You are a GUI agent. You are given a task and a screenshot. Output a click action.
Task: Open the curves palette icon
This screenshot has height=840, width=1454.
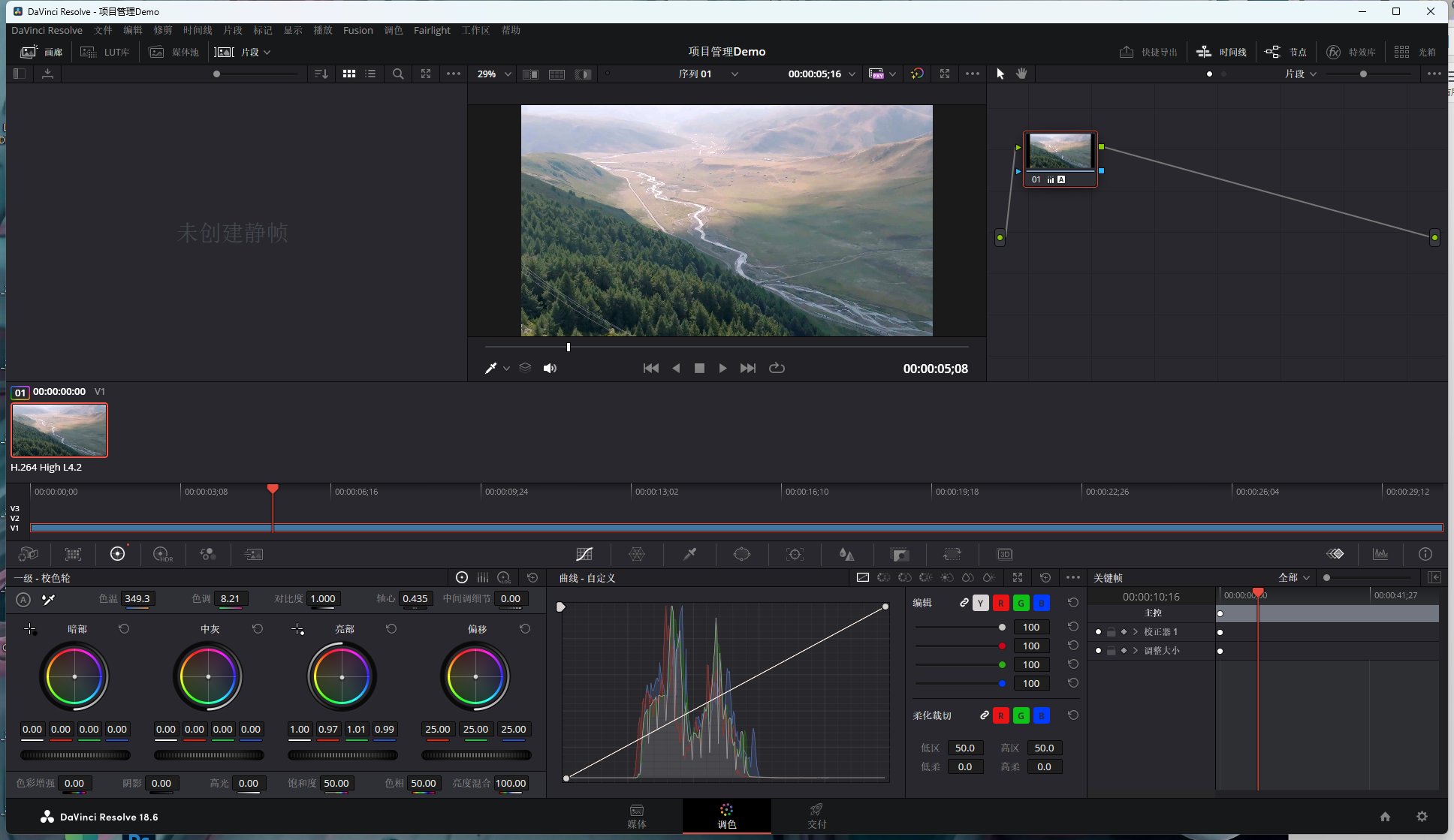coord(584,554)
